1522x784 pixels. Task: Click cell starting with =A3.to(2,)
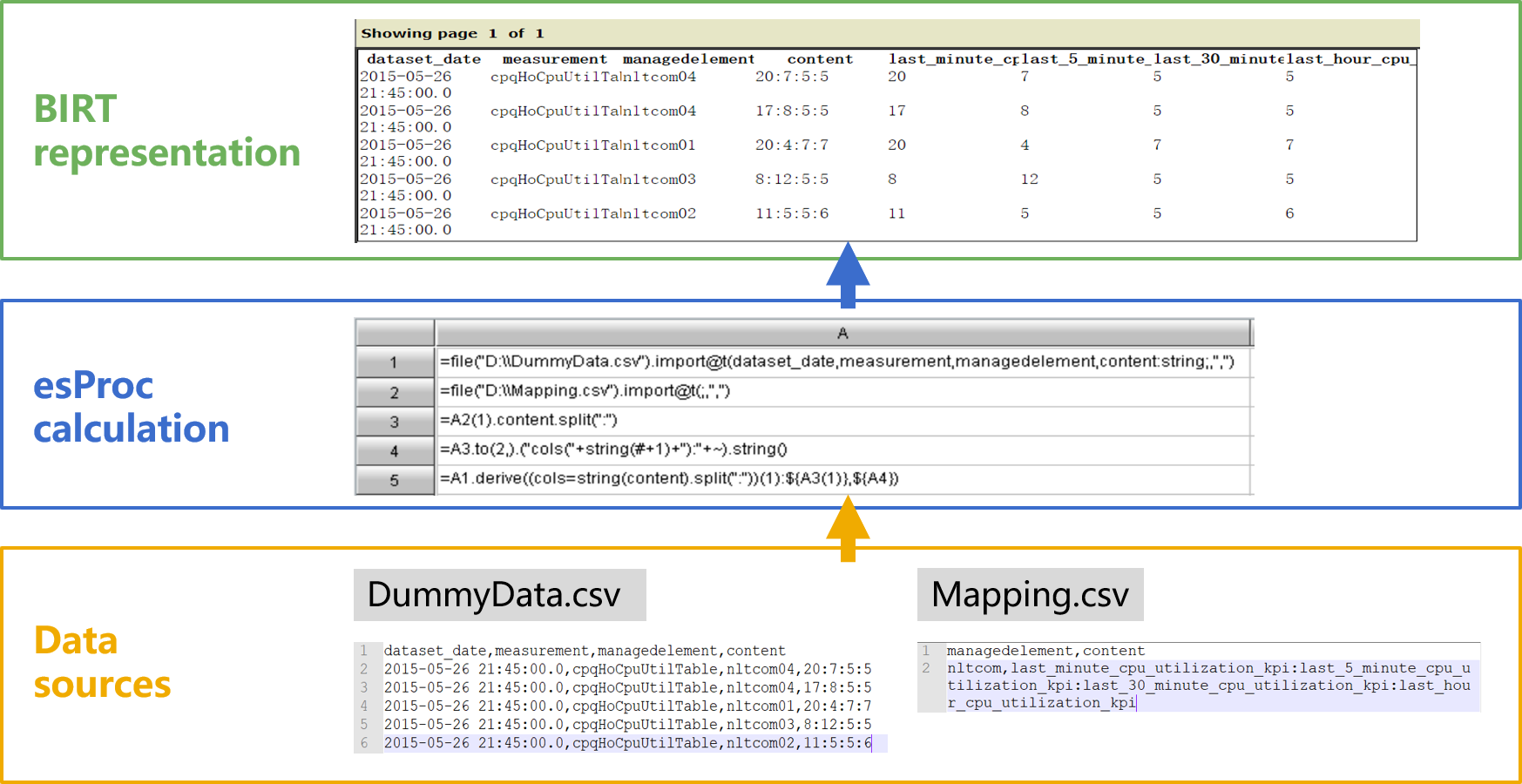pos(843,449)
